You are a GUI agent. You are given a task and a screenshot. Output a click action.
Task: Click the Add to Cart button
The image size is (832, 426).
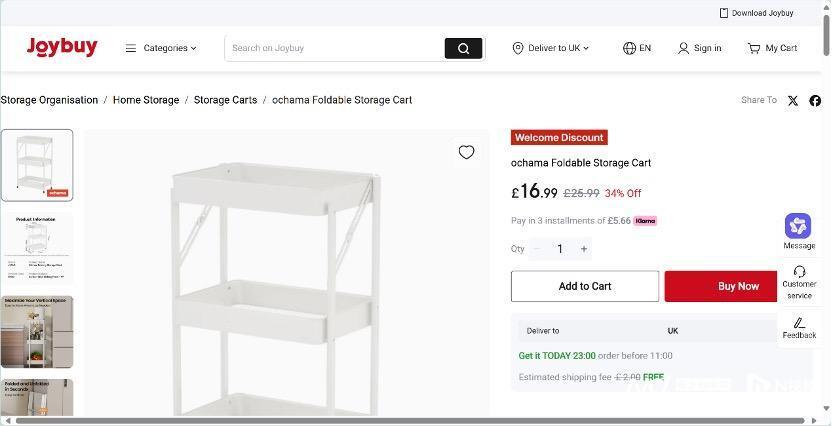click(585, 286)
